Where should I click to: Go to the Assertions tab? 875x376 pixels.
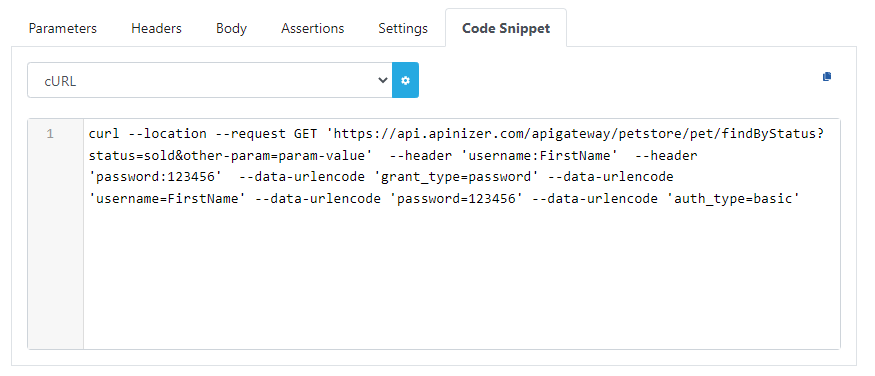coord(312,28)
